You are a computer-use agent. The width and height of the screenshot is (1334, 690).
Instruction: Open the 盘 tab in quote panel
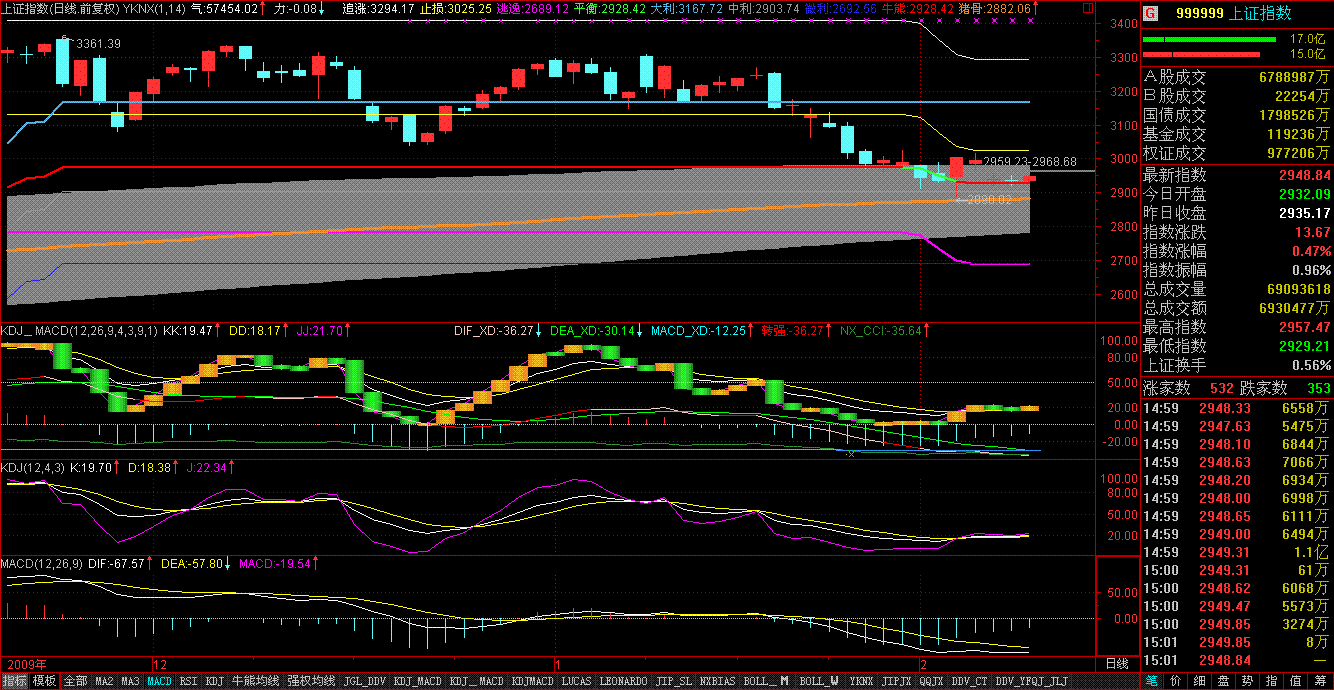1224,681
